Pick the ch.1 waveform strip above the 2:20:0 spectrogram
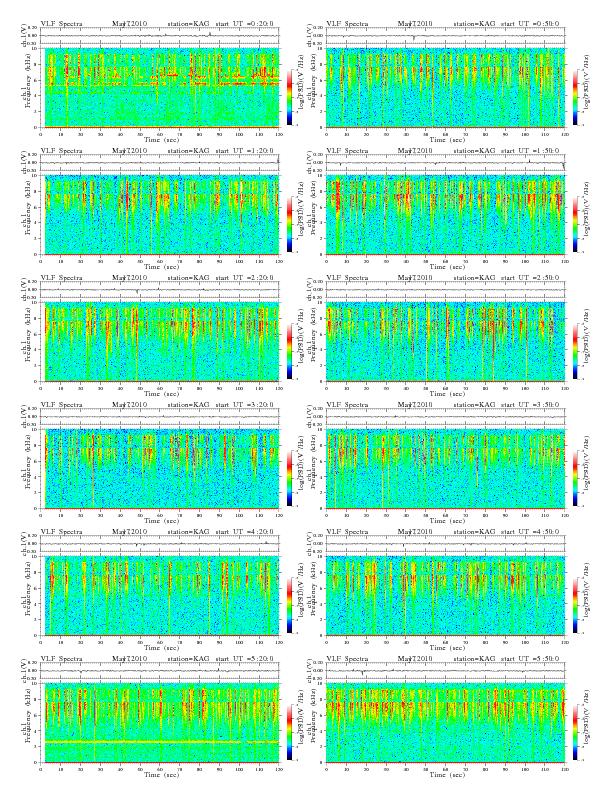The width and height of the screenshot is (612, 792). (160, 289)
